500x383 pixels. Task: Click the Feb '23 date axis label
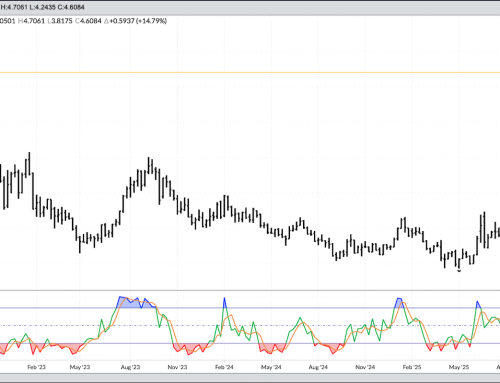36,367
